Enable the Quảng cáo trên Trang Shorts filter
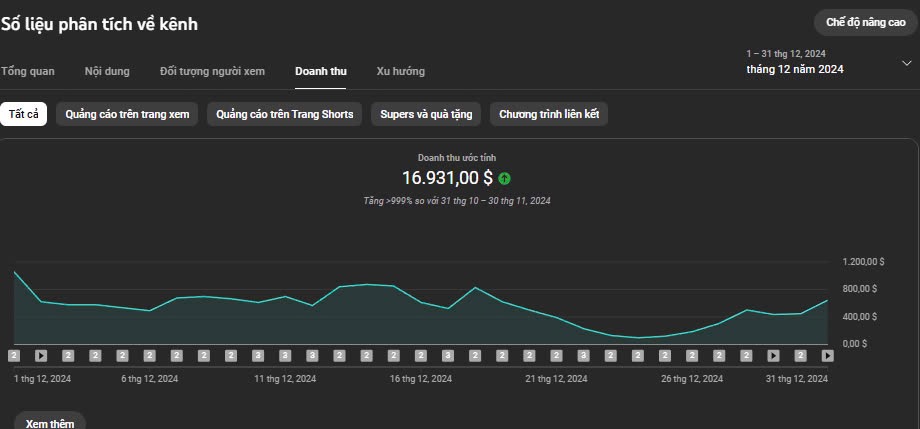Image resolution: width=920 pixels, height=429 pixels. pyautogui.click(x=285, y=114)
